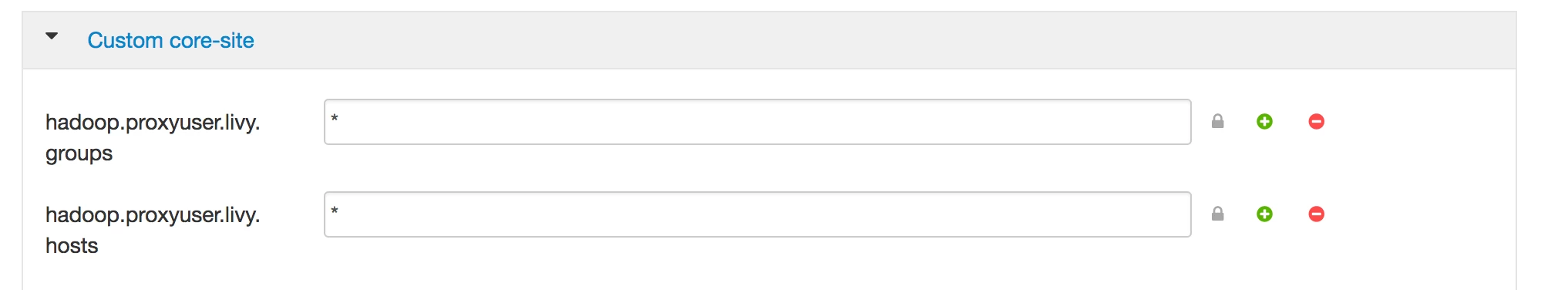This screenshot has width=1568, height=290.
Task: Click green plus icon for livy.hosts property
Action: [1264, 214]
